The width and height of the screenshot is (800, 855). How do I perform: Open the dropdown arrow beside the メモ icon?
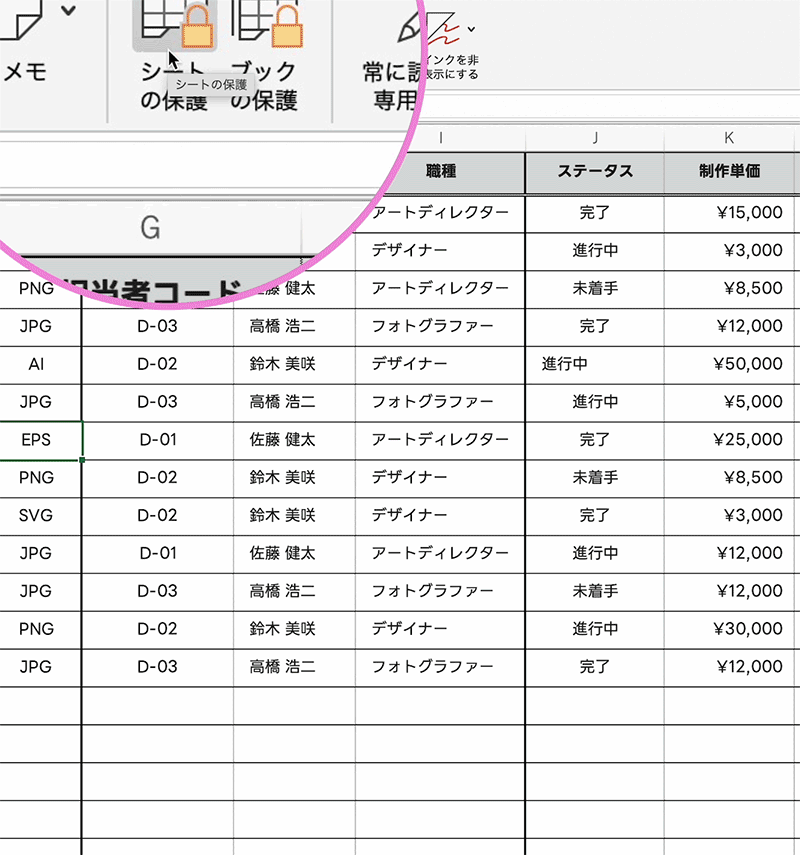coord(68,12)
